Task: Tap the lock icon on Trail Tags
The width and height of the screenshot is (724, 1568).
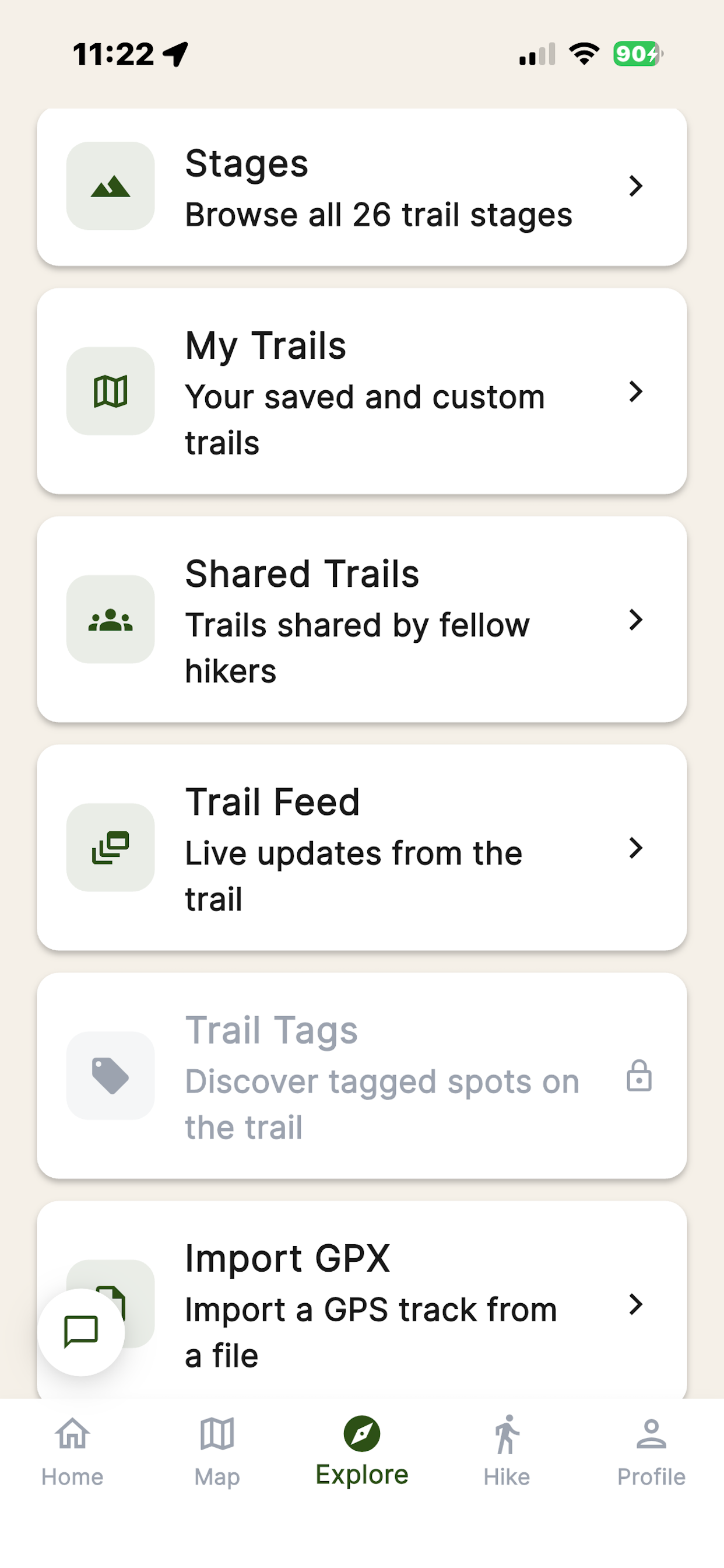Action: [639, 1076]
